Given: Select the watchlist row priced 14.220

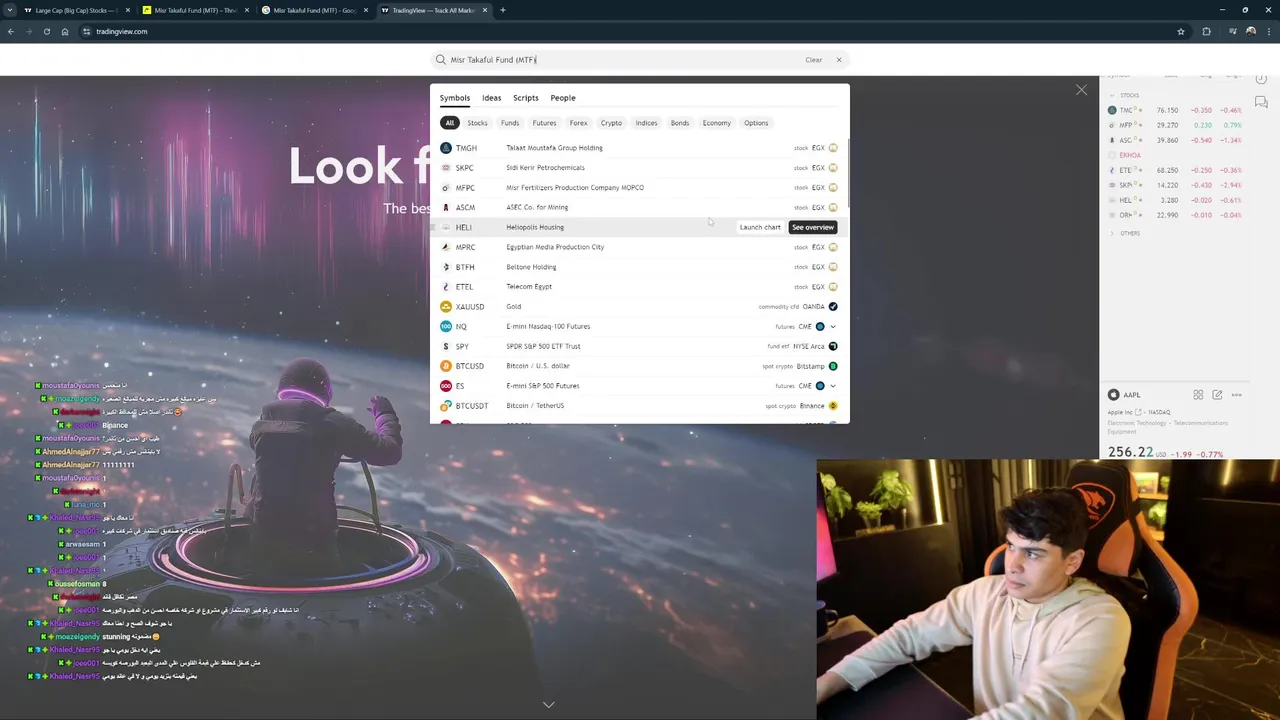Looking at the screenshot, I should tap(1174, 185).
